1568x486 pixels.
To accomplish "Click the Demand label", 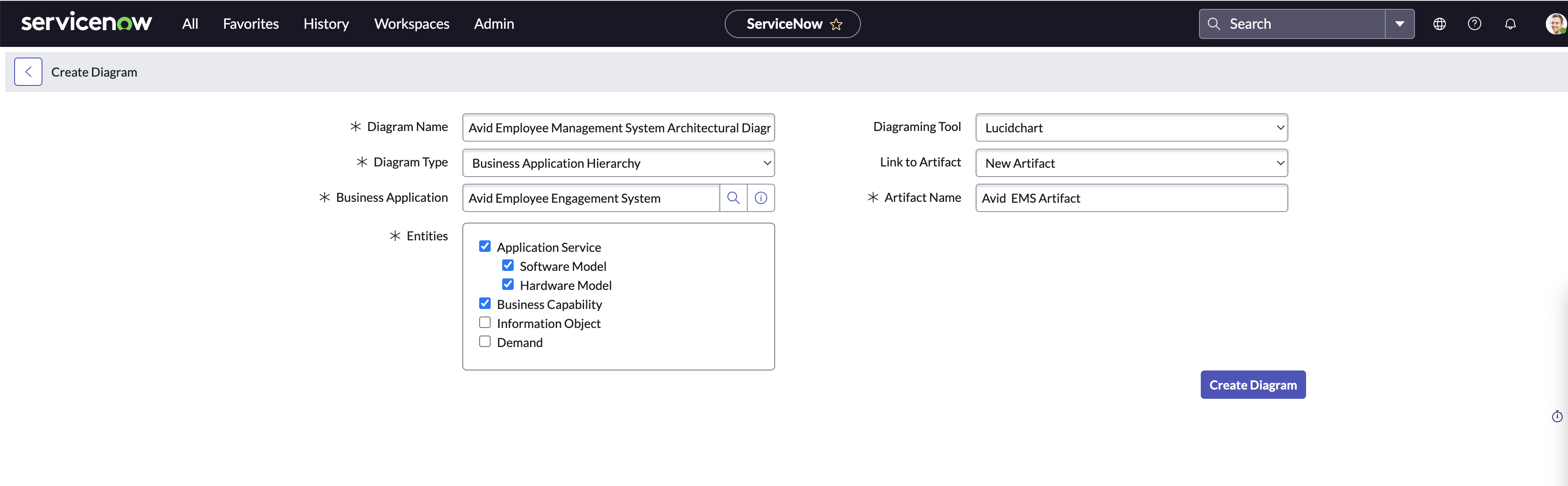I will [519, 342].
